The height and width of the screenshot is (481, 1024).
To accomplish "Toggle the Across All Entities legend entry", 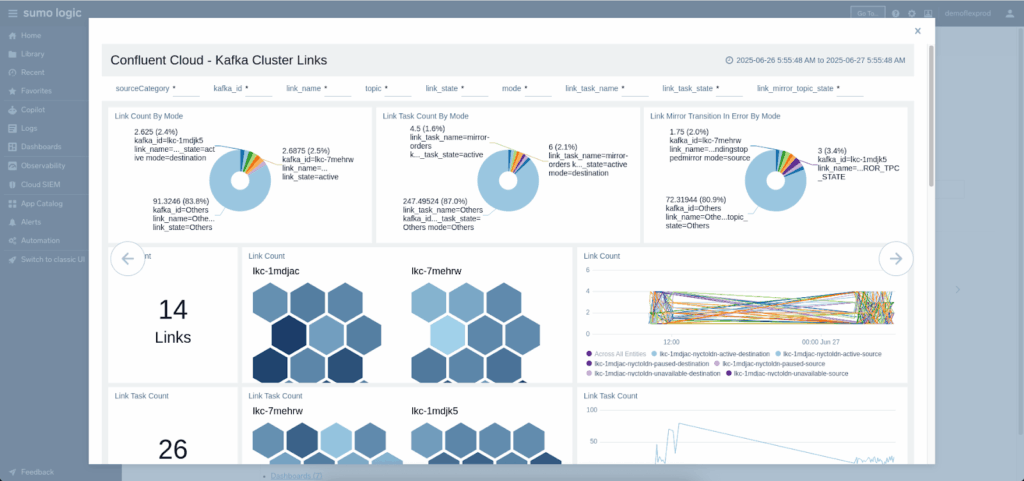I will coord(619,354).
